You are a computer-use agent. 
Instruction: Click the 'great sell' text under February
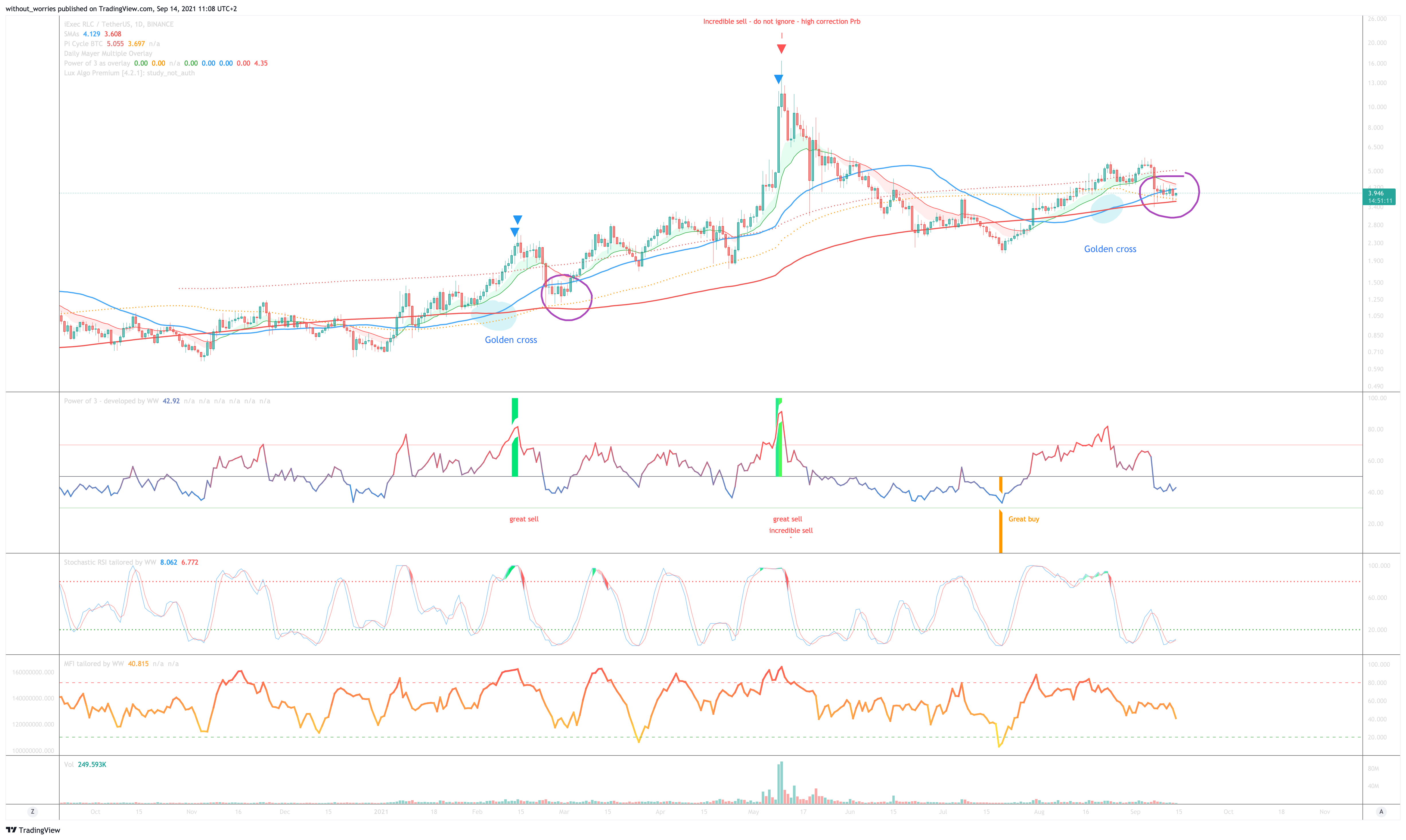[x=524, y=519]
